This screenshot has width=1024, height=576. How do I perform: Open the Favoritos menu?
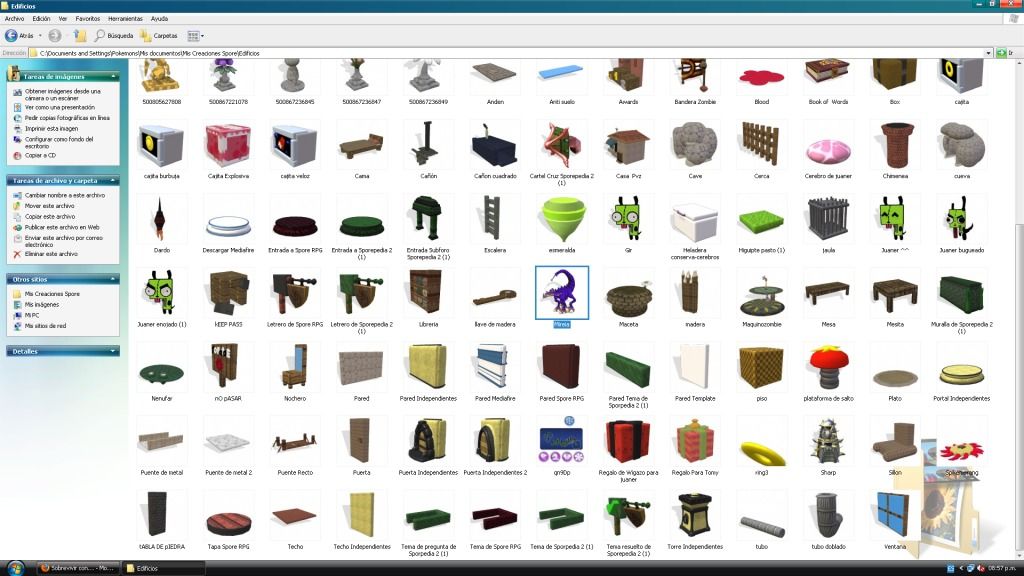pyautogui.click(x=88, y=19)
